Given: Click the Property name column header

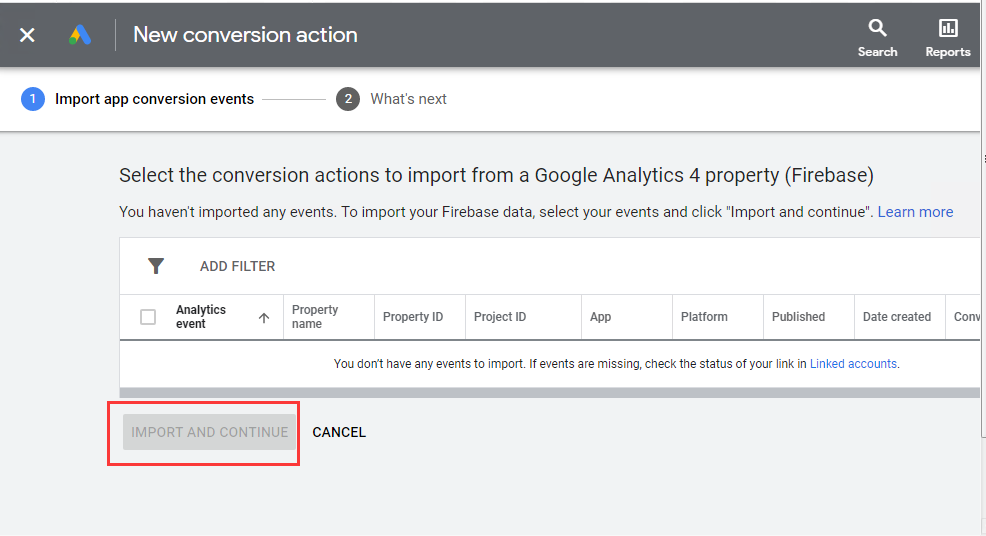Looking at the screenshot, I should tap(315, 317).
